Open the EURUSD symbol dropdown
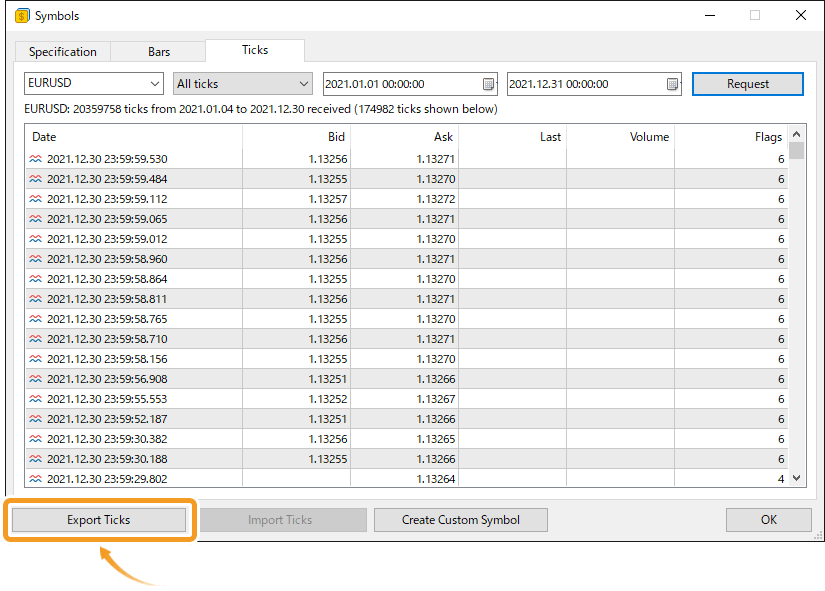 (x=155, y=84)
